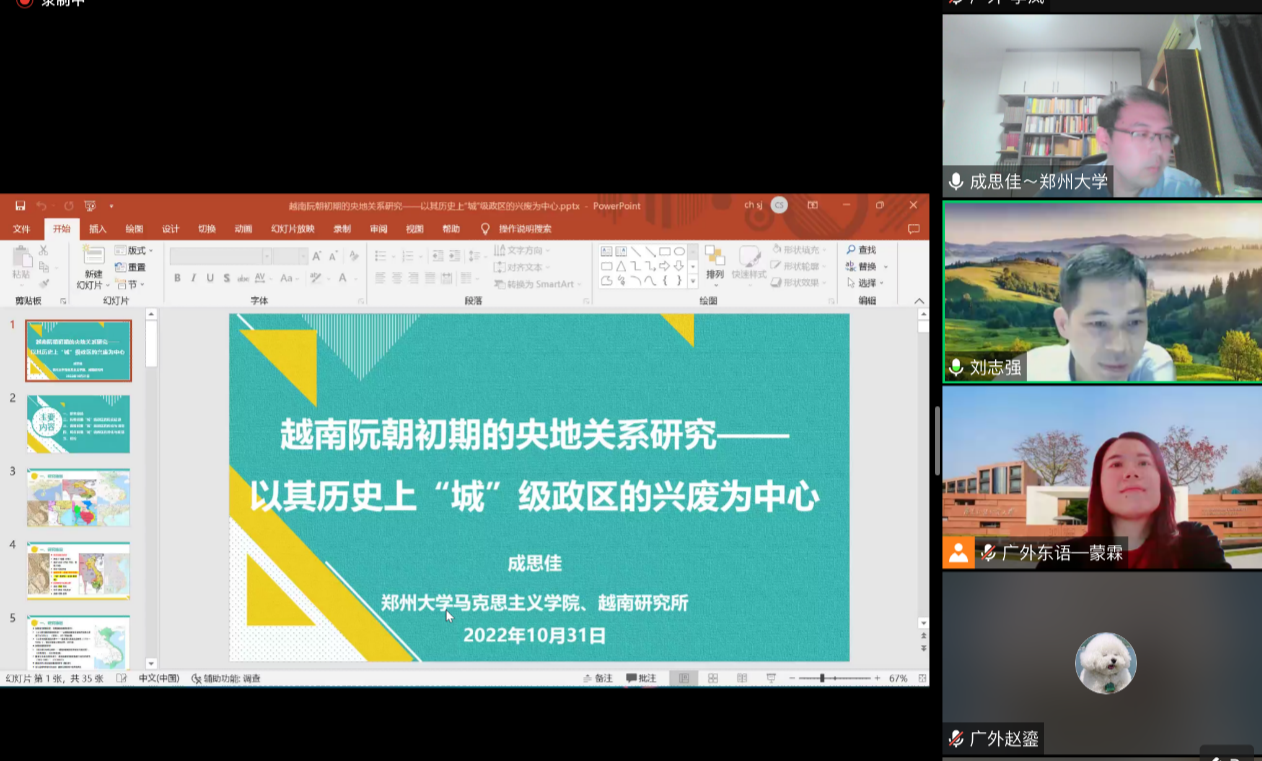The width and height of the screenshot is (1262, 761).
Task: Click the Save icon in the title bar
Action: pos(20,206)
